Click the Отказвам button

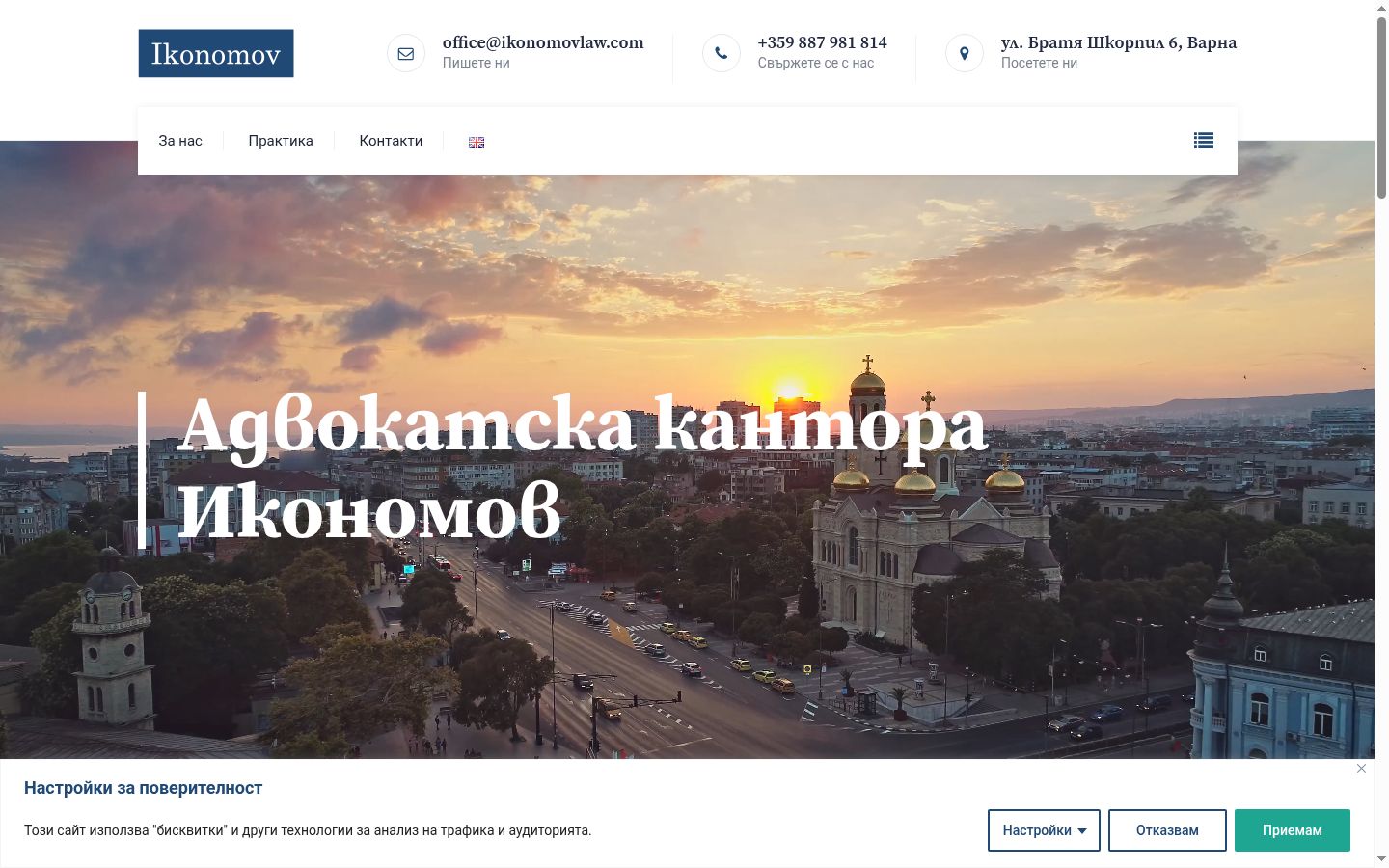coord(1167,830)
